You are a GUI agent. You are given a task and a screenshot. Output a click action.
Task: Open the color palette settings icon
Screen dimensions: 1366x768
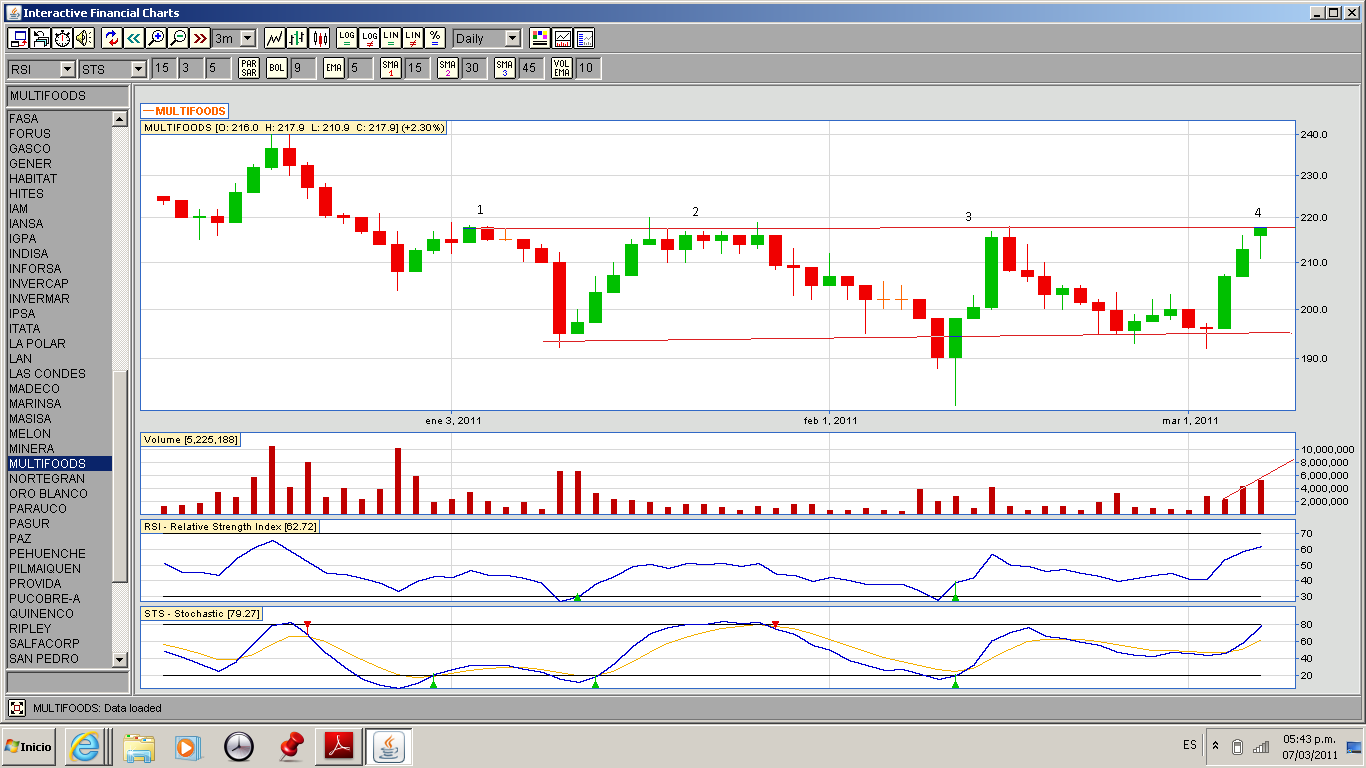click(x=540, y=38)
